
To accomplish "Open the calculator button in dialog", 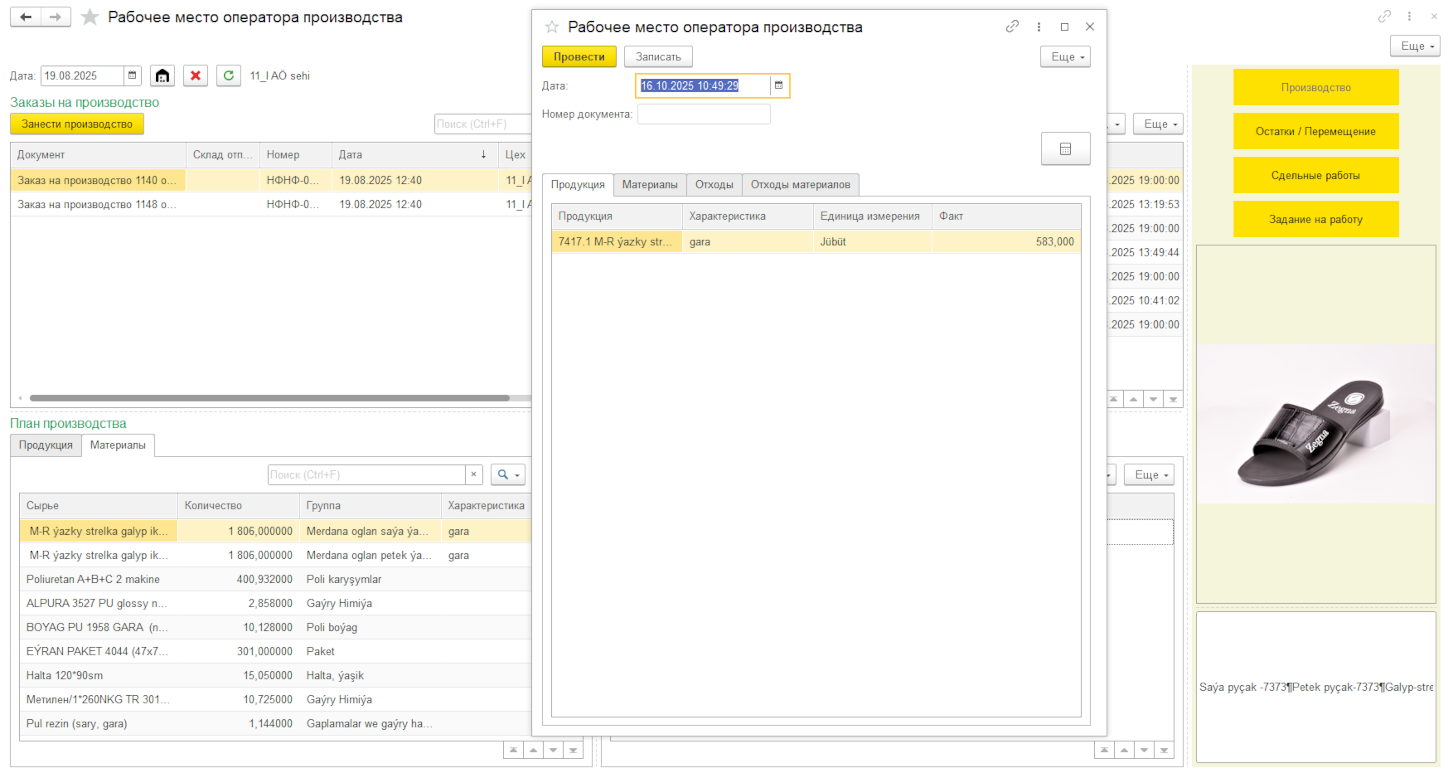I will (1065, 149).
